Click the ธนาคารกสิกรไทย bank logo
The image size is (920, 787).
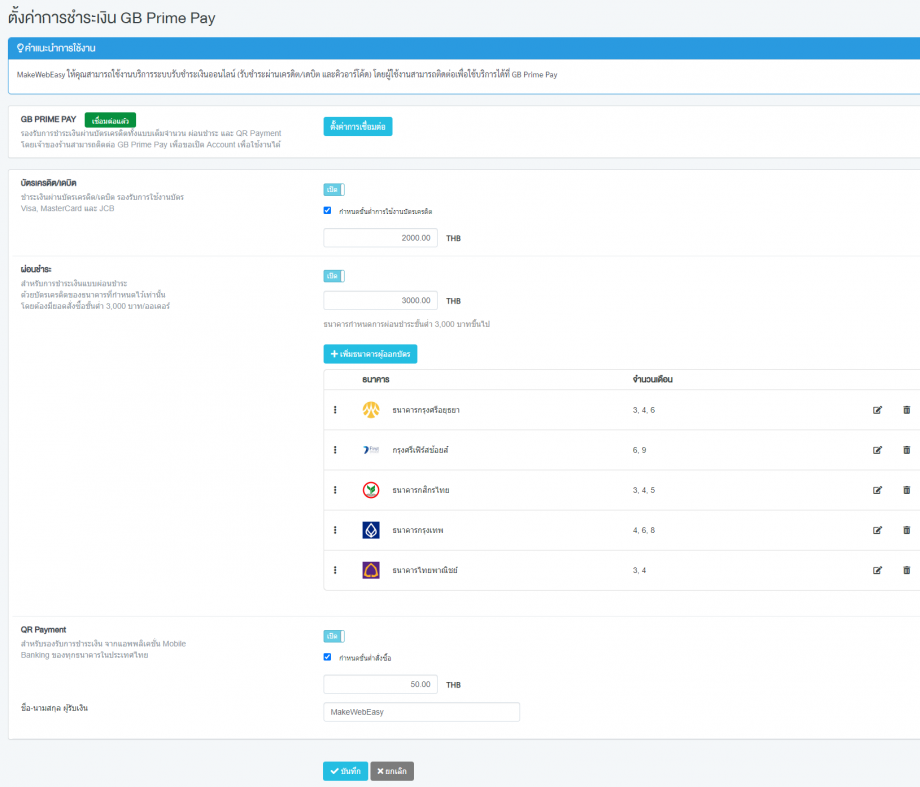pyautogui.click(x=371, y=490)
